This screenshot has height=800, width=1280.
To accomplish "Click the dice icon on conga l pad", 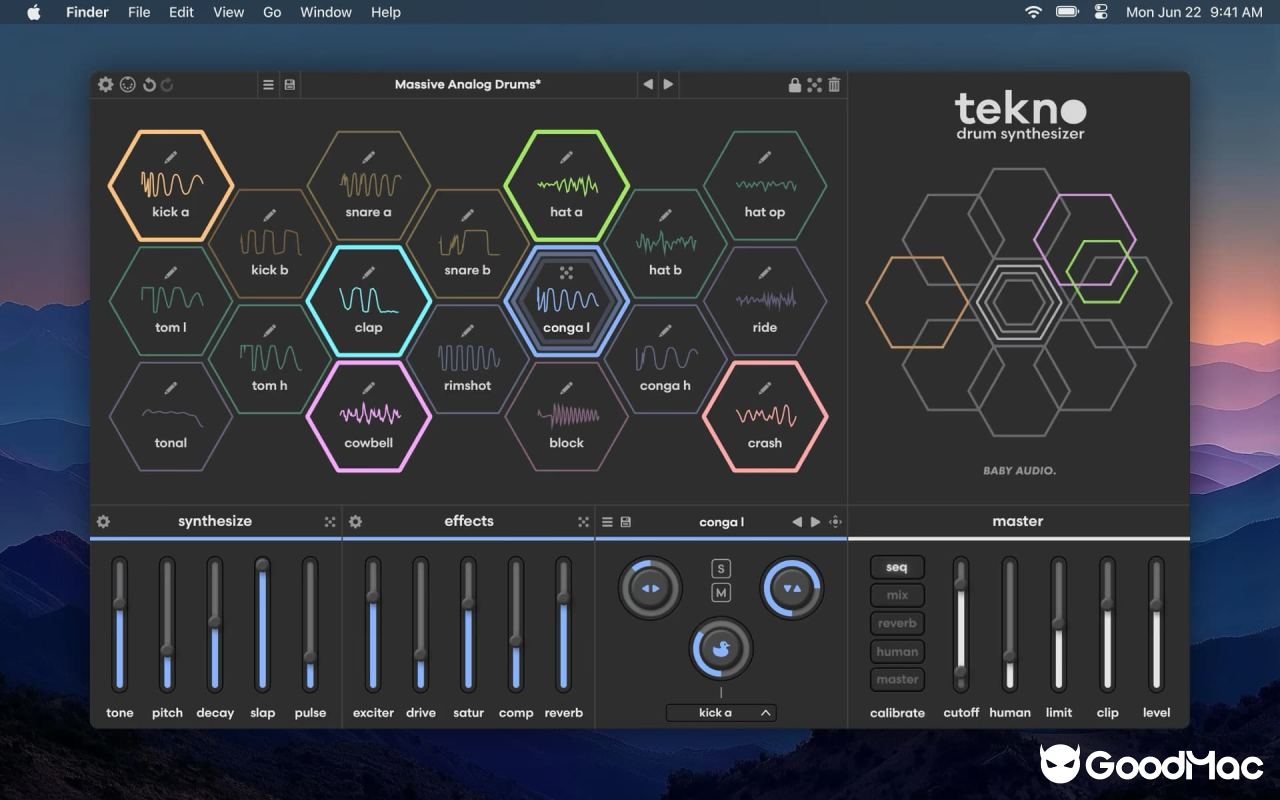I will (566, 272).
